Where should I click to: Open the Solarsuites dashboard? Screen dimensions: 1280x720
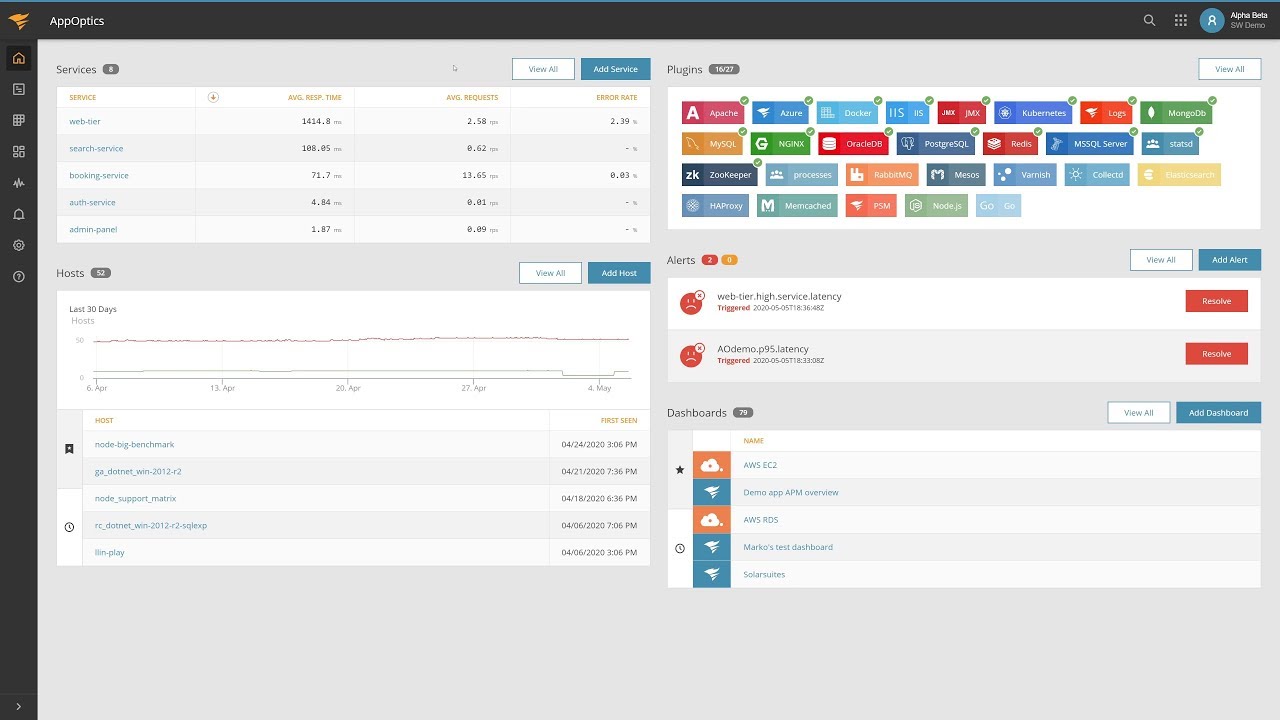[x=764, y=574]
